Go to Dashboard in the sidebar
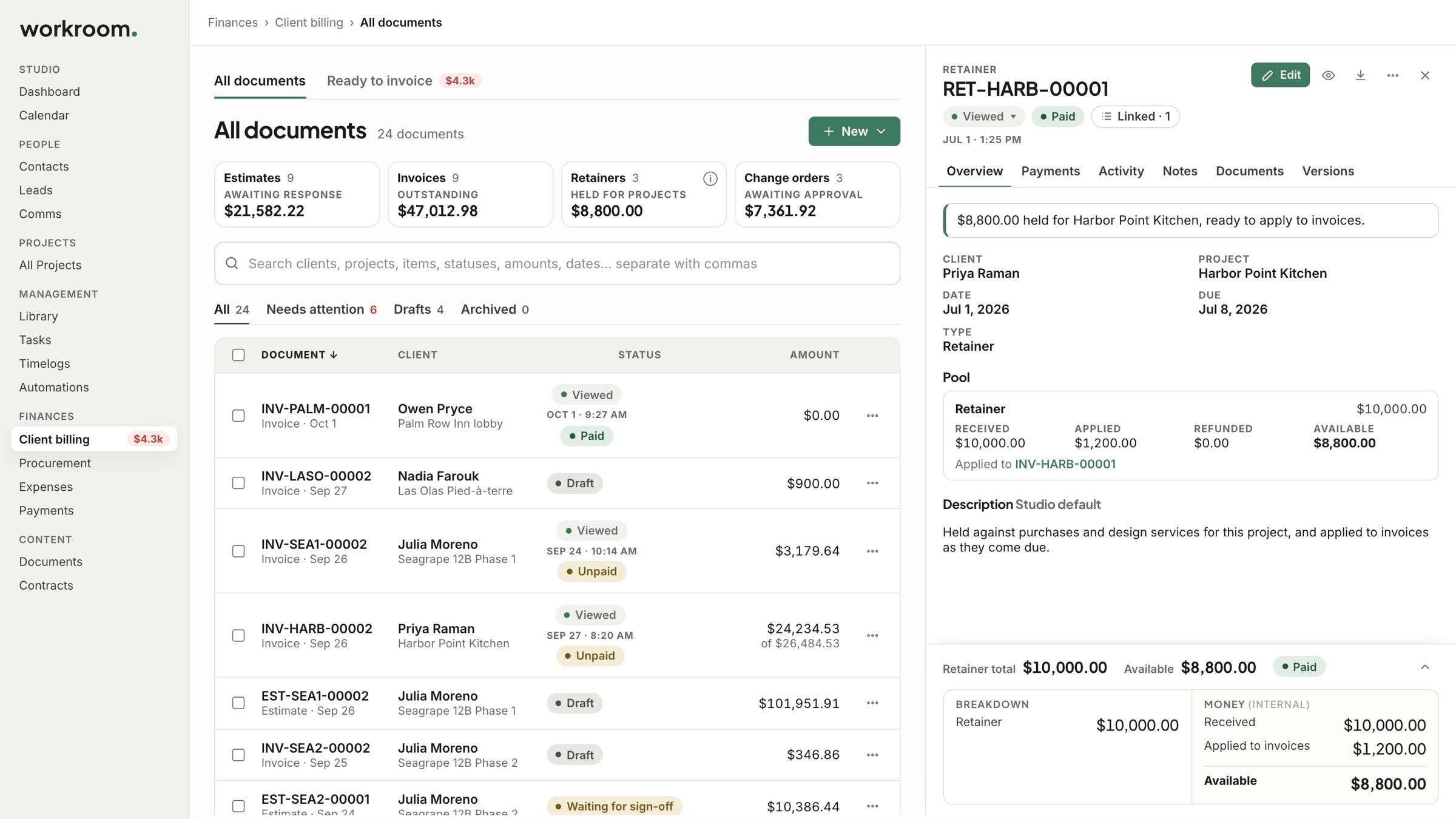Image resolution: width=1456 pixels, height=819 pixels. [x=49, y=92]
